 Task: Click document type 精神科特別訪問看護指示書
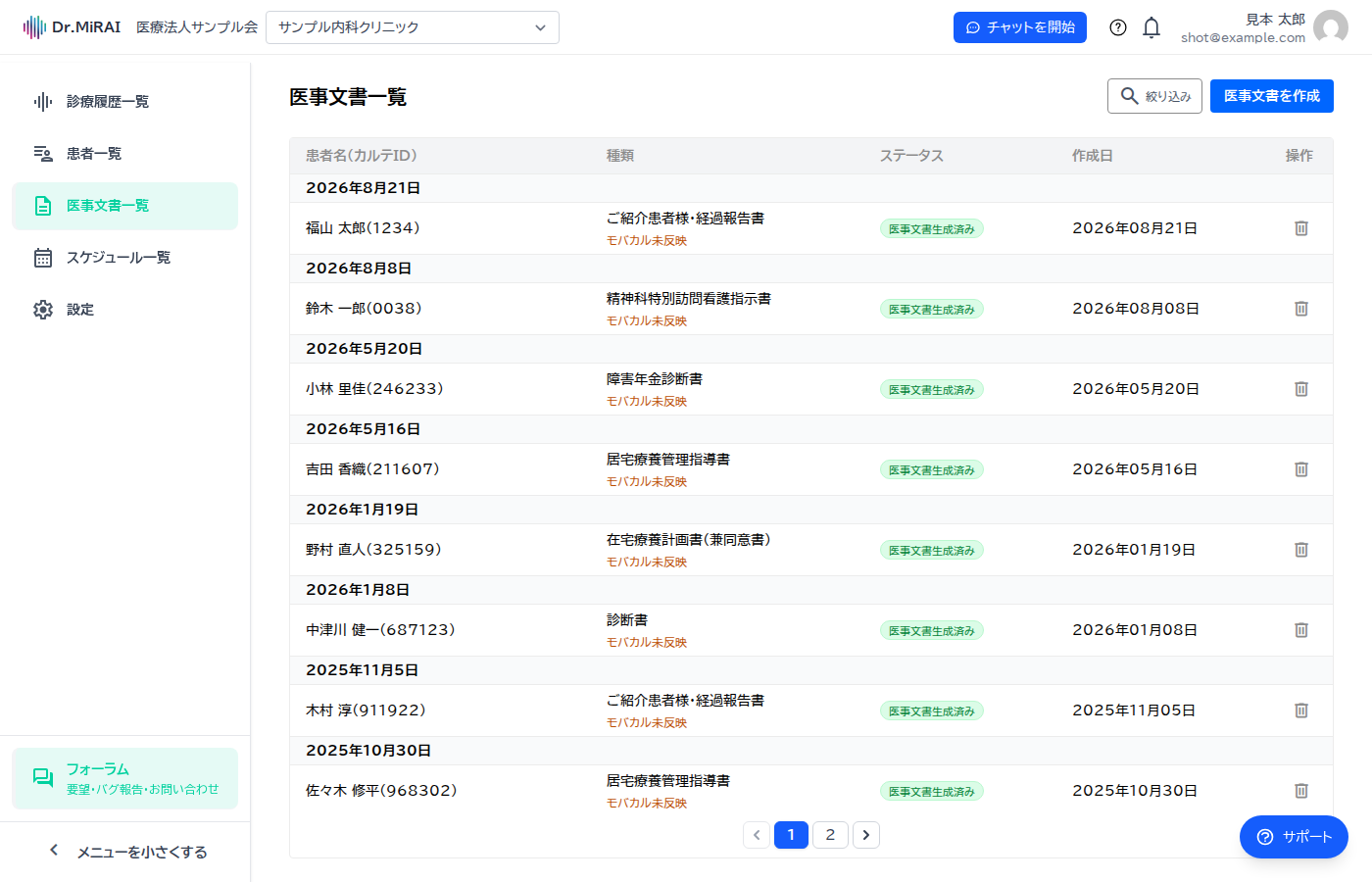click(689, 299)
